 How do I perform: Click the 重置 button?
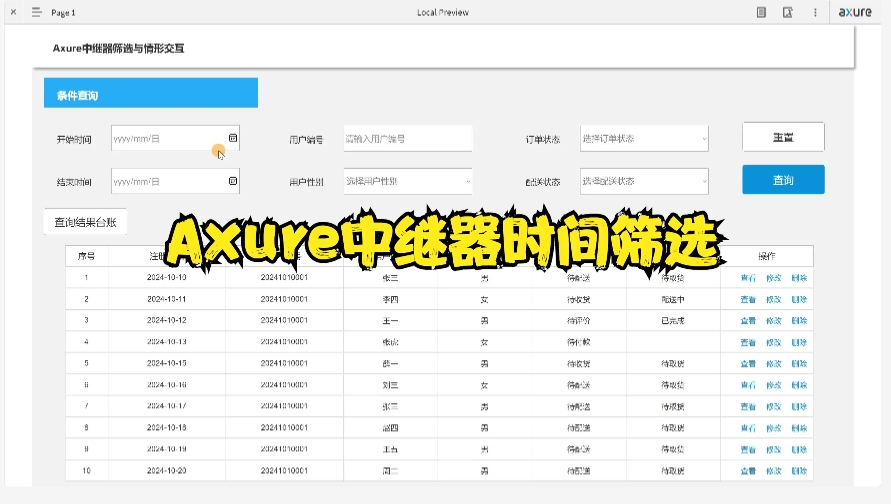tap(783, 137)
